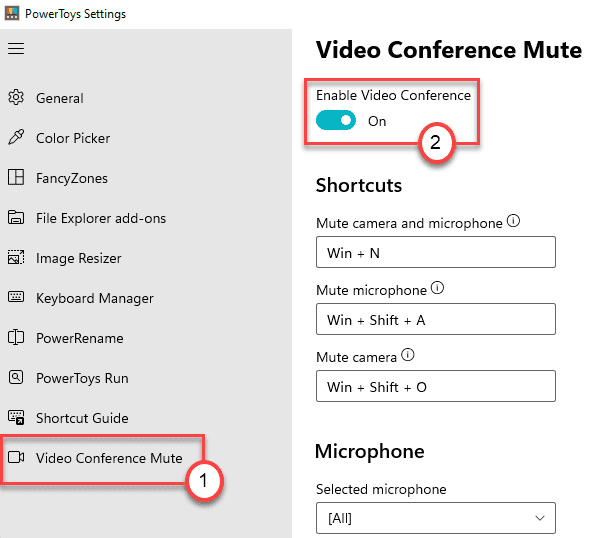Screen dimensions: 598x538
Task: Click the File Explorer add-ons icon
Action: pos(16,217)
